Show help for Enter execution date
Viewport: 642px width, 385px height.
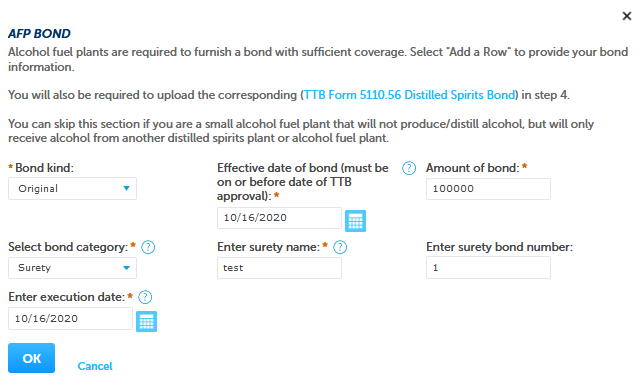(x=145, y=297)
